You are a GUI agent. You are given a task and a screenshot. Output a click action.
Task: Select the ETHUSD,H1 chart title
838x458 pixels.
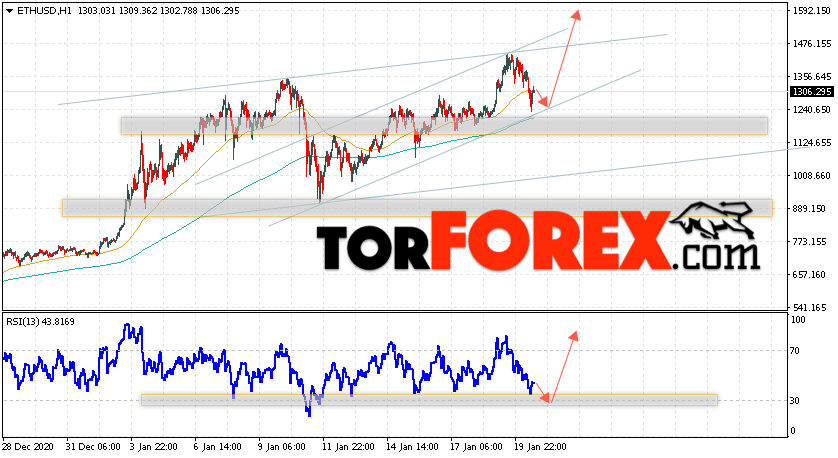46,11
